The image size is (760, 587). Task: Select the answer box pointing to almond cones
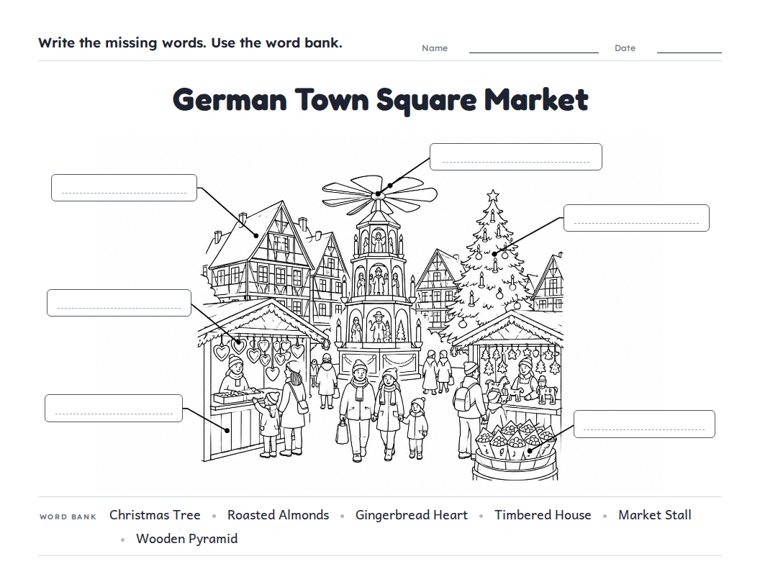point(644,424)
